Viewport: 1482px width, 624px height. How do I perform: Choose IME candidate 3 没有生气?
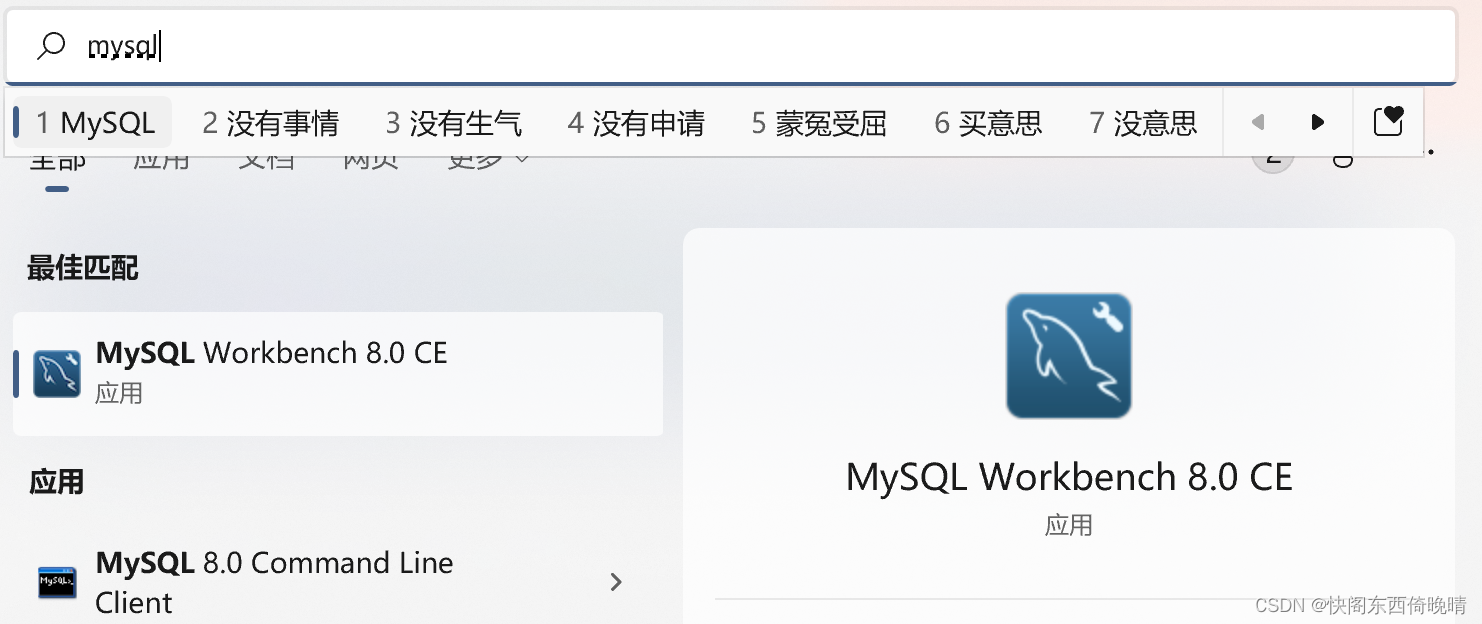click(453, 123)
